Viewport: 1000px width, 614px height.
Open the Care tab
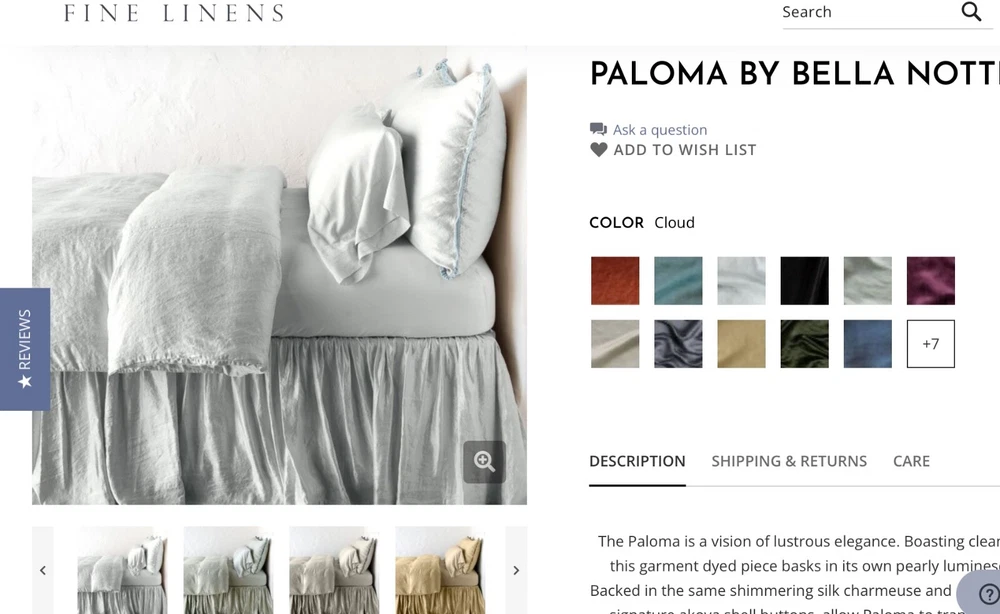click(911, 461)
